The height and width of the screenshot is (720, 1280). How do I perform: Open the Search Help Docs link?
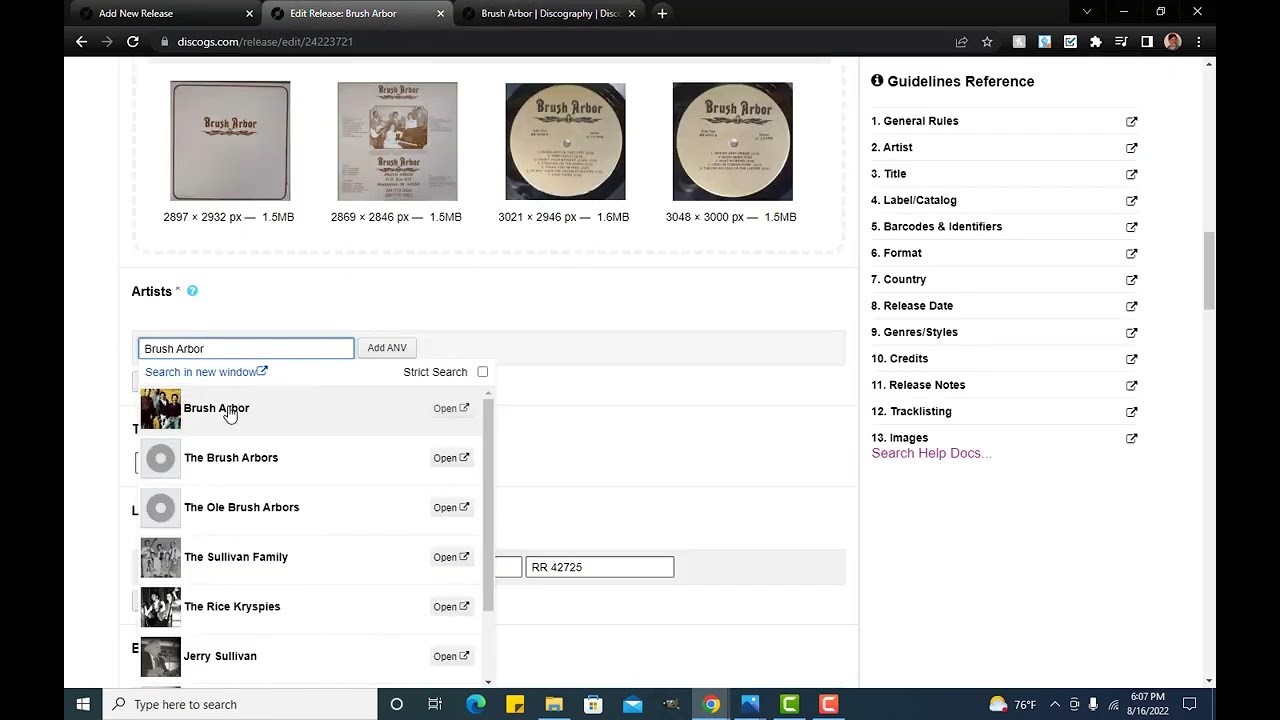point(931,453)
